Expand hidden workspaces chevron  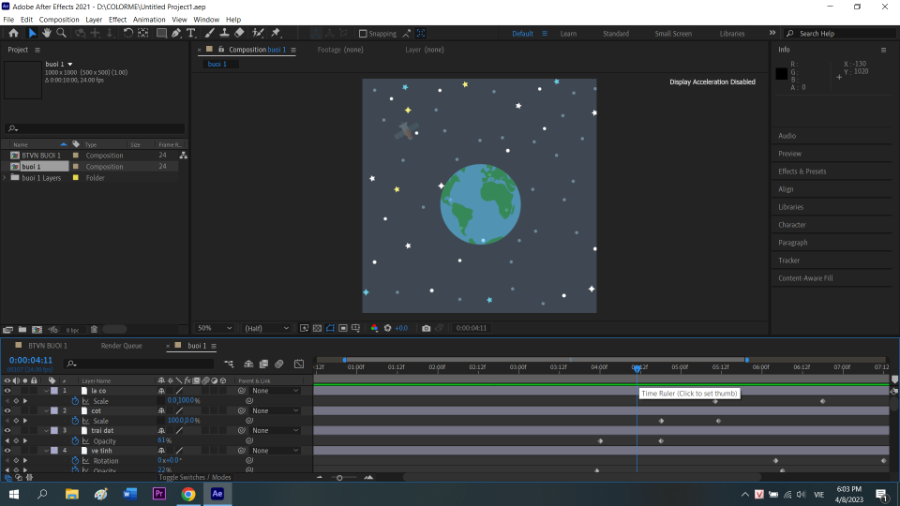pyautogui.click(x=772, y=33)
